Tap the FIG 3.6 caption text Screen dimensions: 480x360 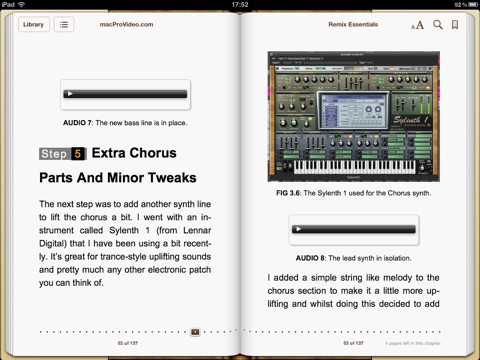point(354,193)
